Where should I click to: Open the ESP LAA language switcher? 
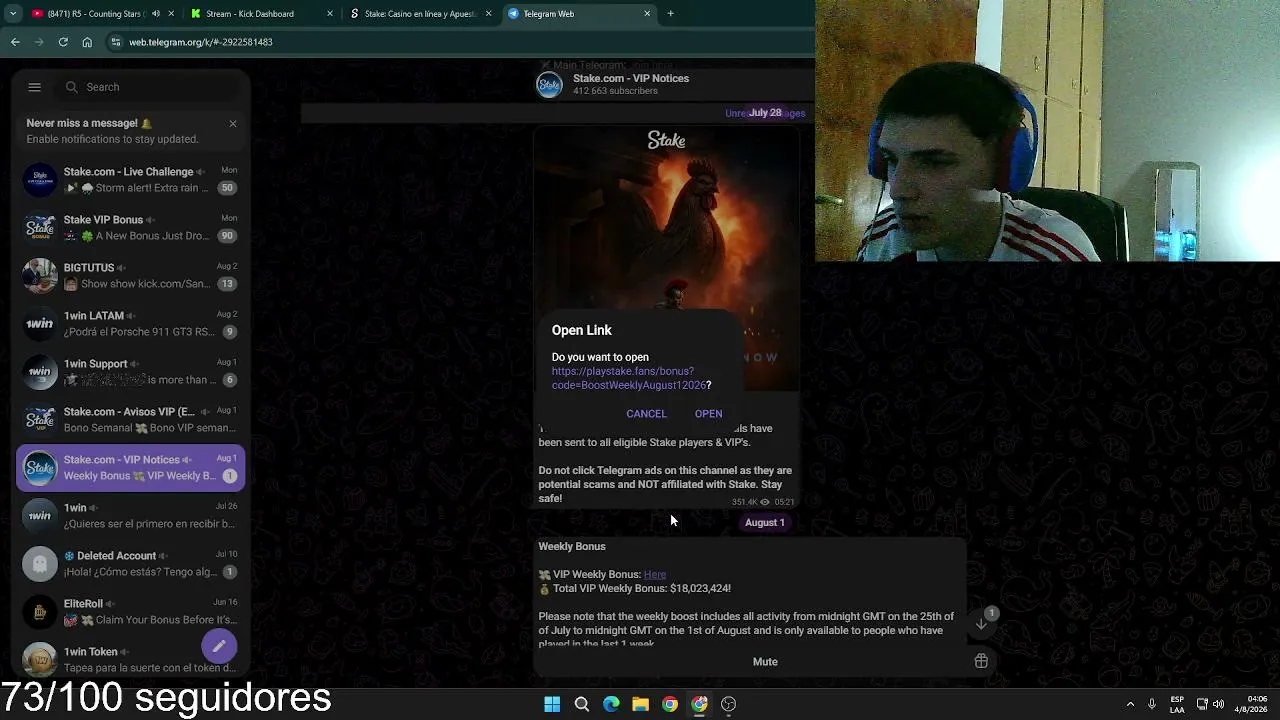(x=1177, y=704)
